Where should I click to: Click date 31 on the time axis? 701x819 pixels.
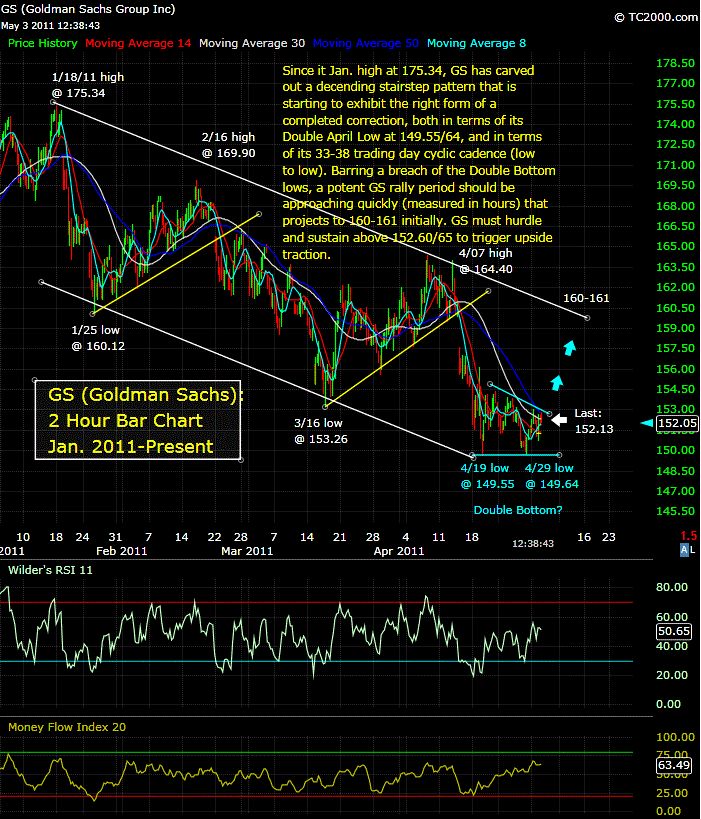(115, 537)
